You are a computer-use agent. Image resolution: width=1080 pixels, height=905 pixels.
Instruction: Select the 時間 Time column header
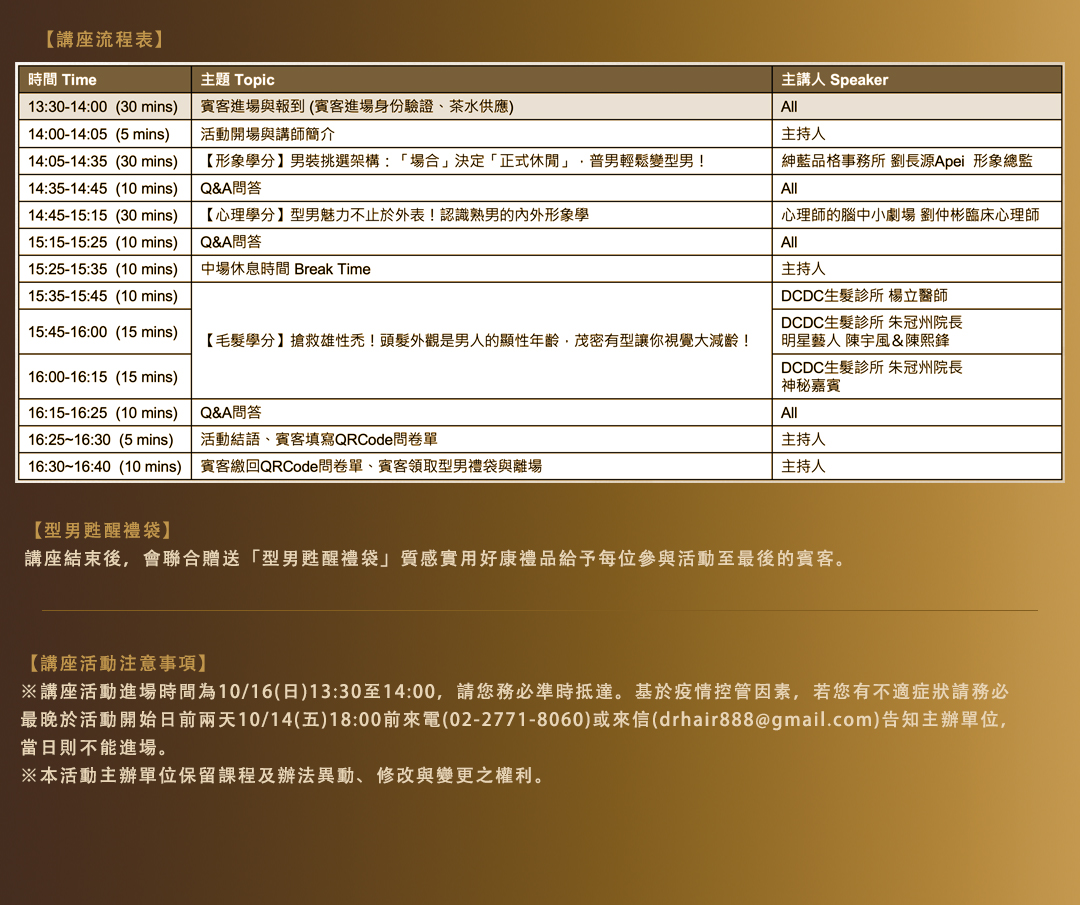(62, 80)
